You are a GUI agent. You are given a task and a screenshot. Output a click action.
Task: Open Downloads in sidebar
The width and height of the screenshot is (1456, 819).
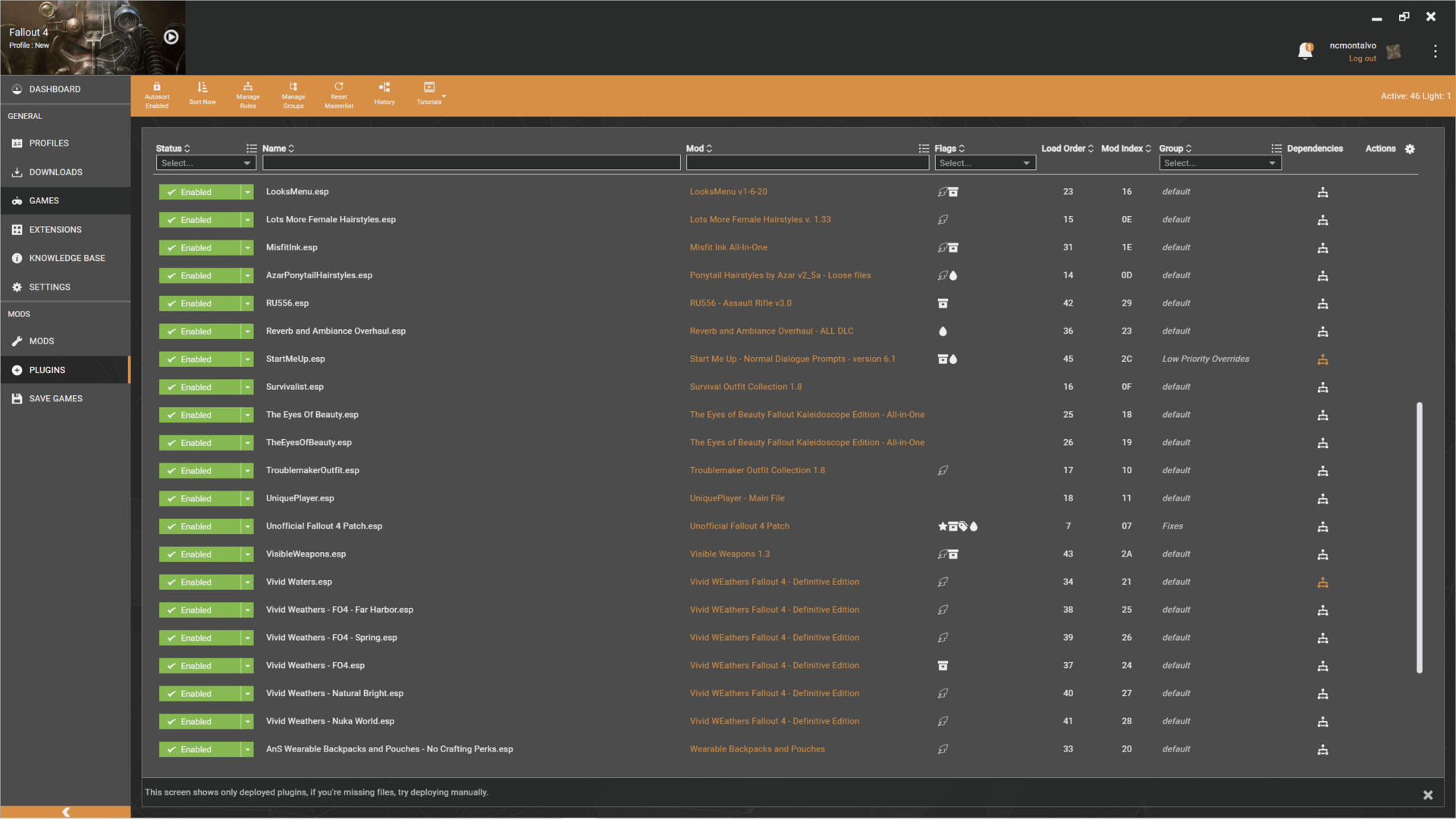65,172
